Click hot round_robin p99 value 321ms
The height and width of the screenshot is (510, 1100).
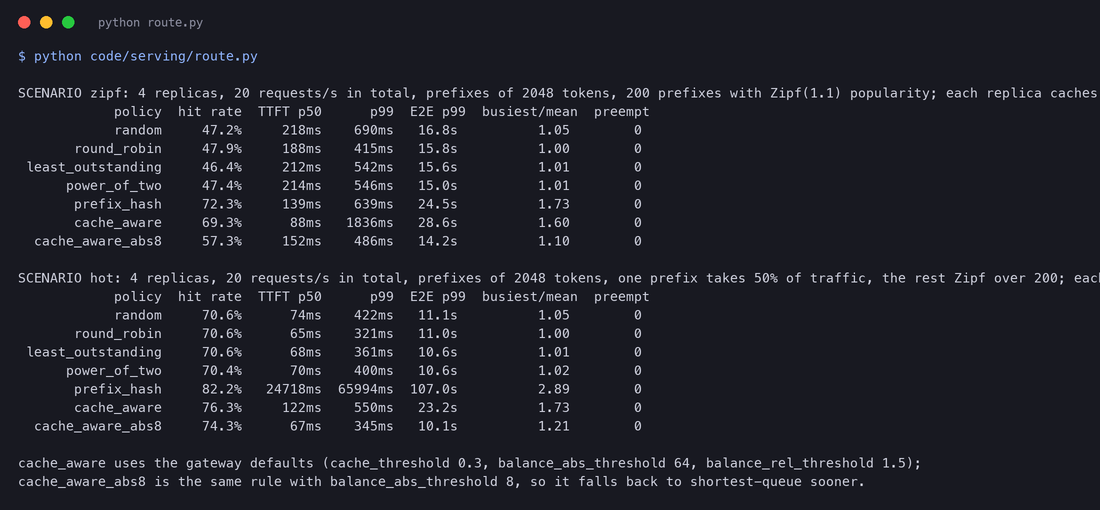click(x=374, y=334)
